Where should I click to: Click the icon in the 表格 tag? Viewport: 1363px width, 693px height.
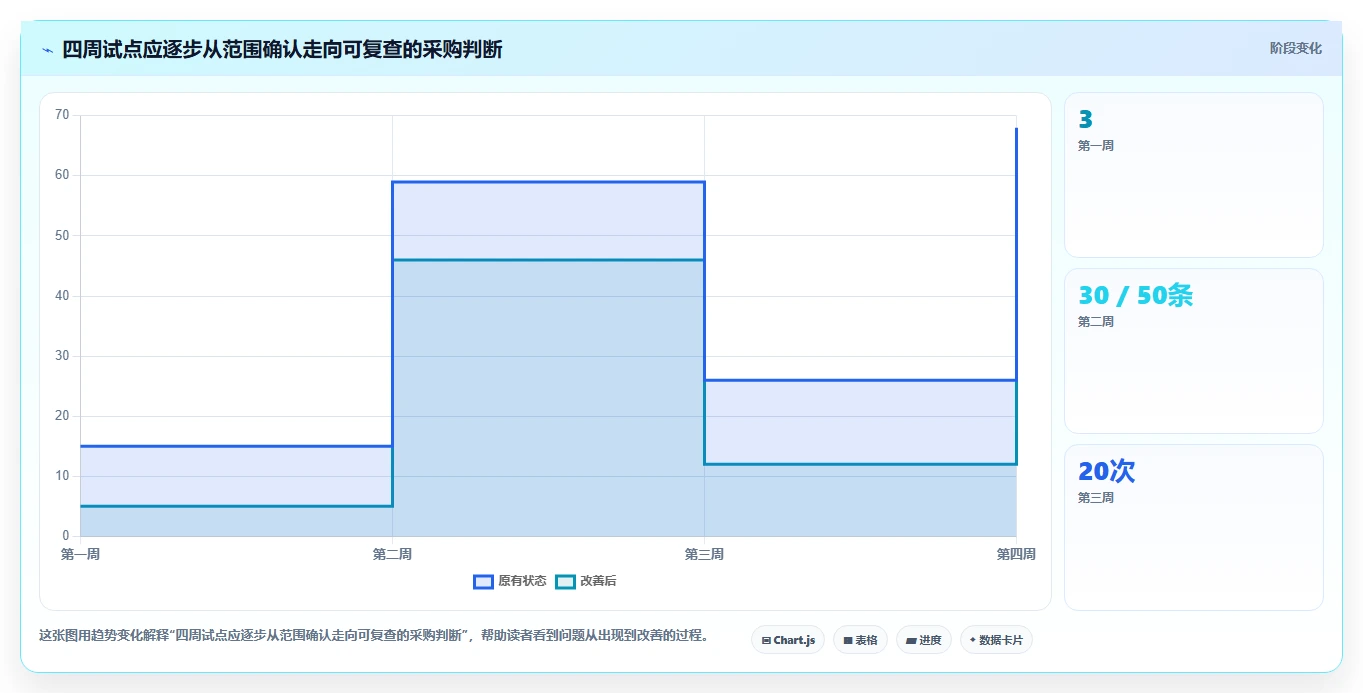coord(848,640)
